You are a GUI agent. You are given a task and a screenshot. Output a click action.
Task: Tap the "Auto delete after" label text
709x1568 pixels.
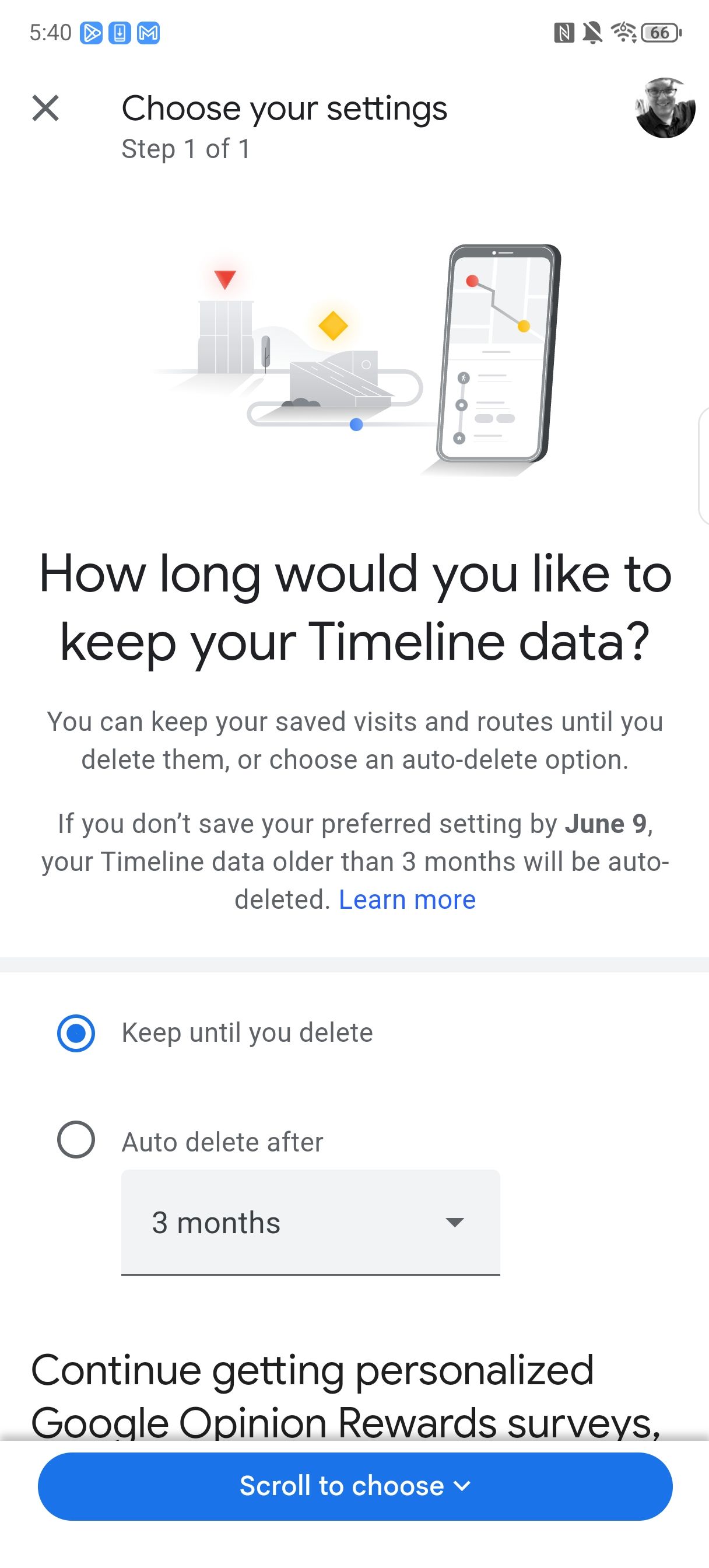click(222, 1142)
